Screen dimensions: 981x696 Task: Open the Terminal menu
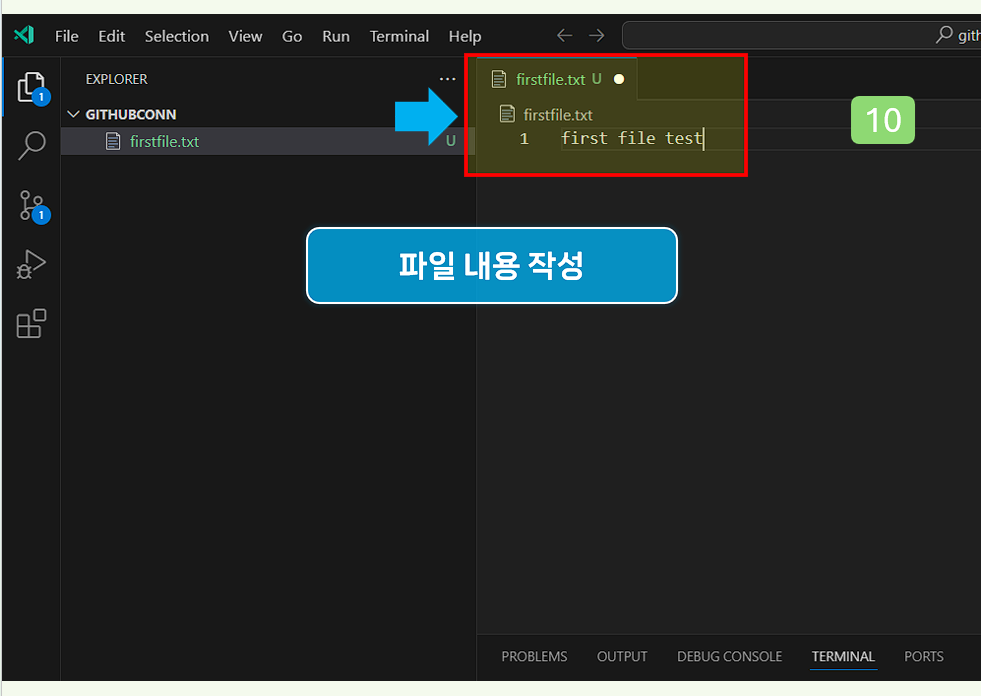coord(399,36)
